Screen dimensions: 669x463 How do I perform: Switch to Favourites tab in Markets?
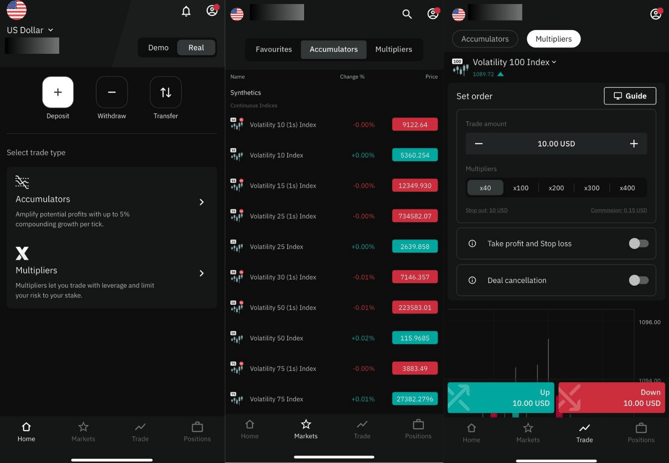(273, 50)
